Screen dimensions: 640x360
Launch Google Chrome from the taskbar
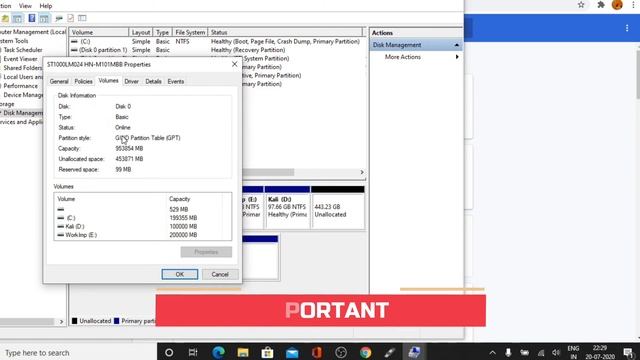click(x=366, y=352)
